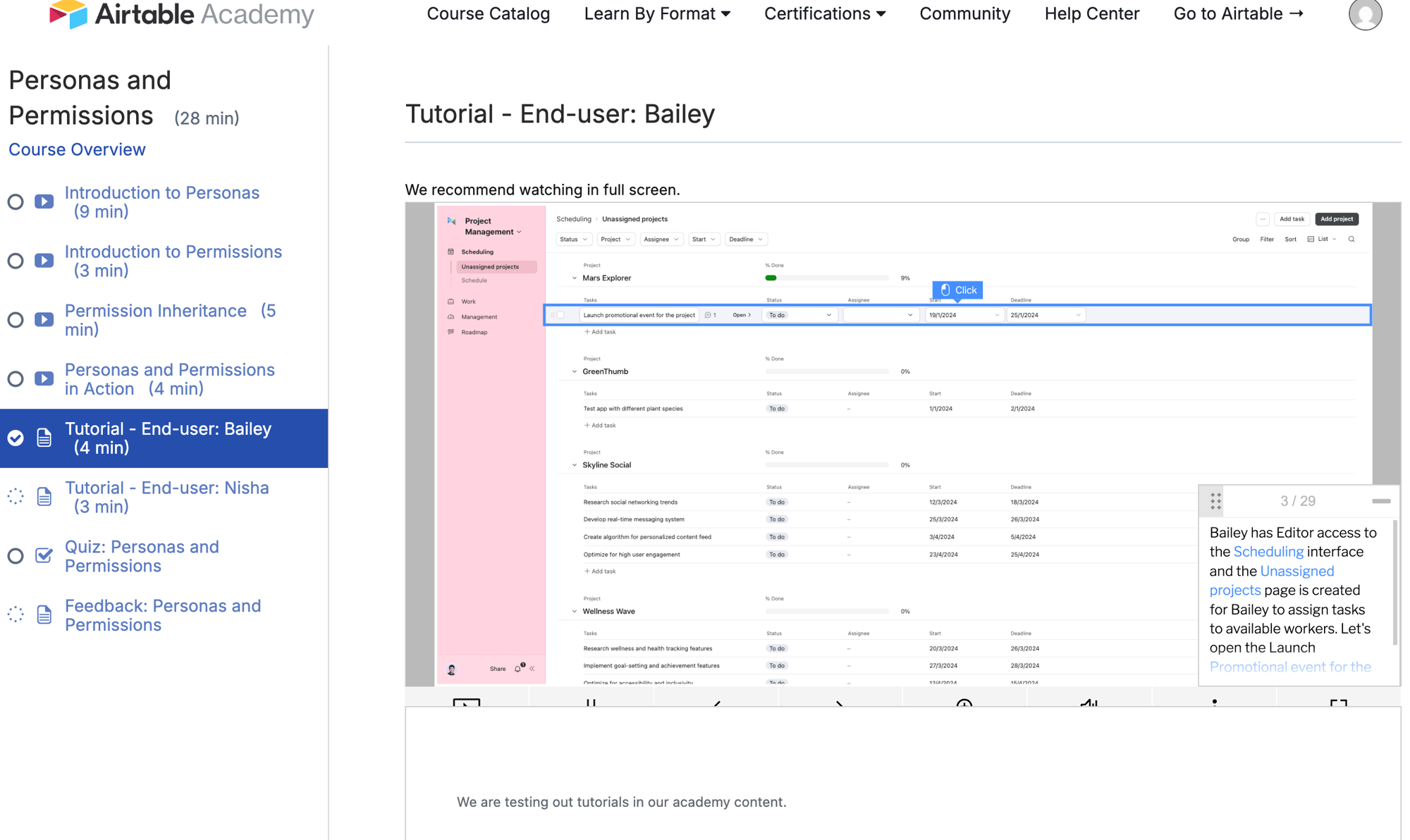Collapse the tutorial sidebar with double chevron

point(532,668)
